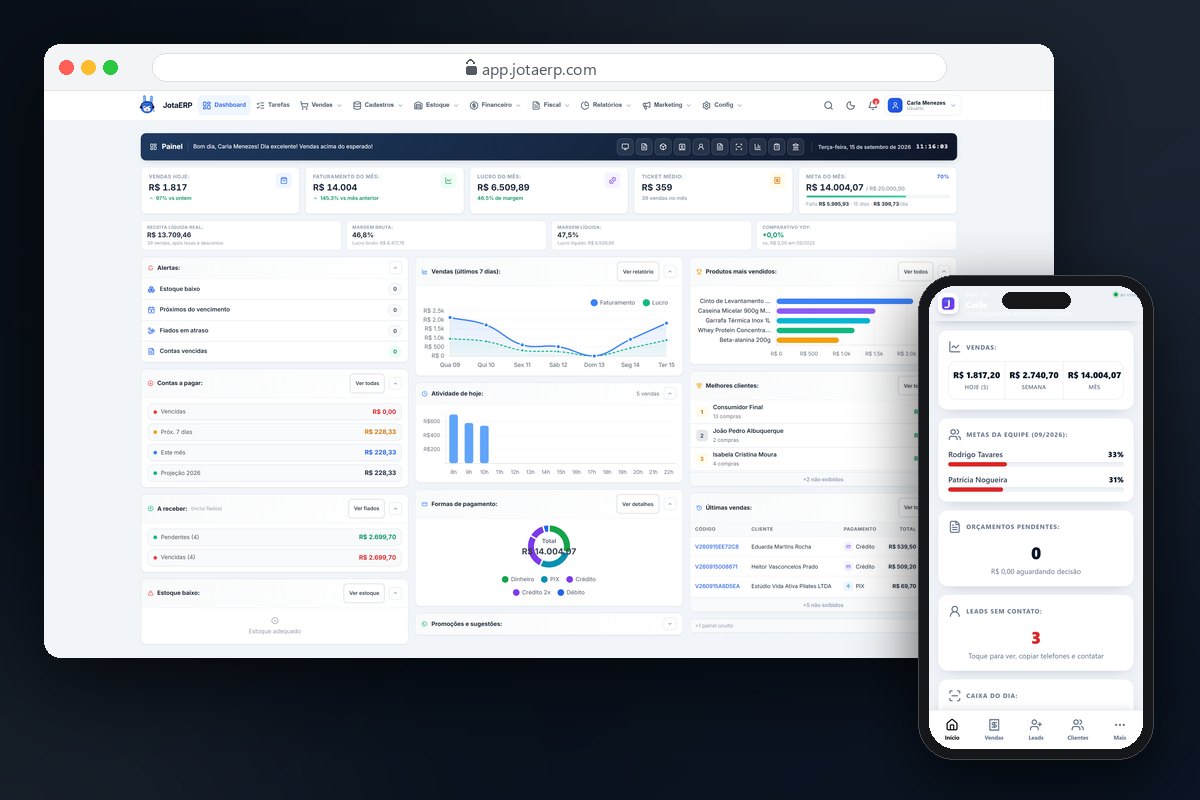The image size is (1200, 800).
Task: Click the Ticket Médio orange icon
Action: (x=777, y=180)
